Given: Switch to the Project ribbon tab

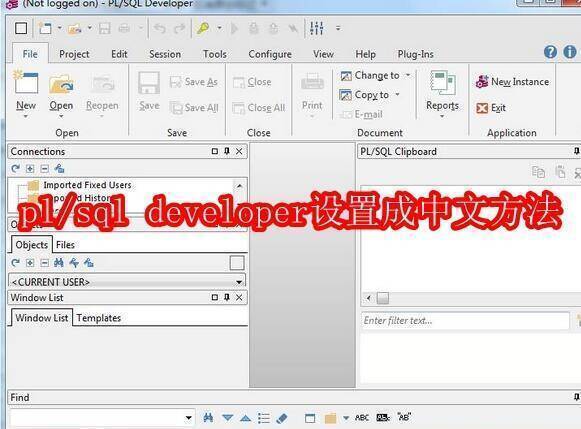Looking at the screenshot, I should tap(74, 54).
